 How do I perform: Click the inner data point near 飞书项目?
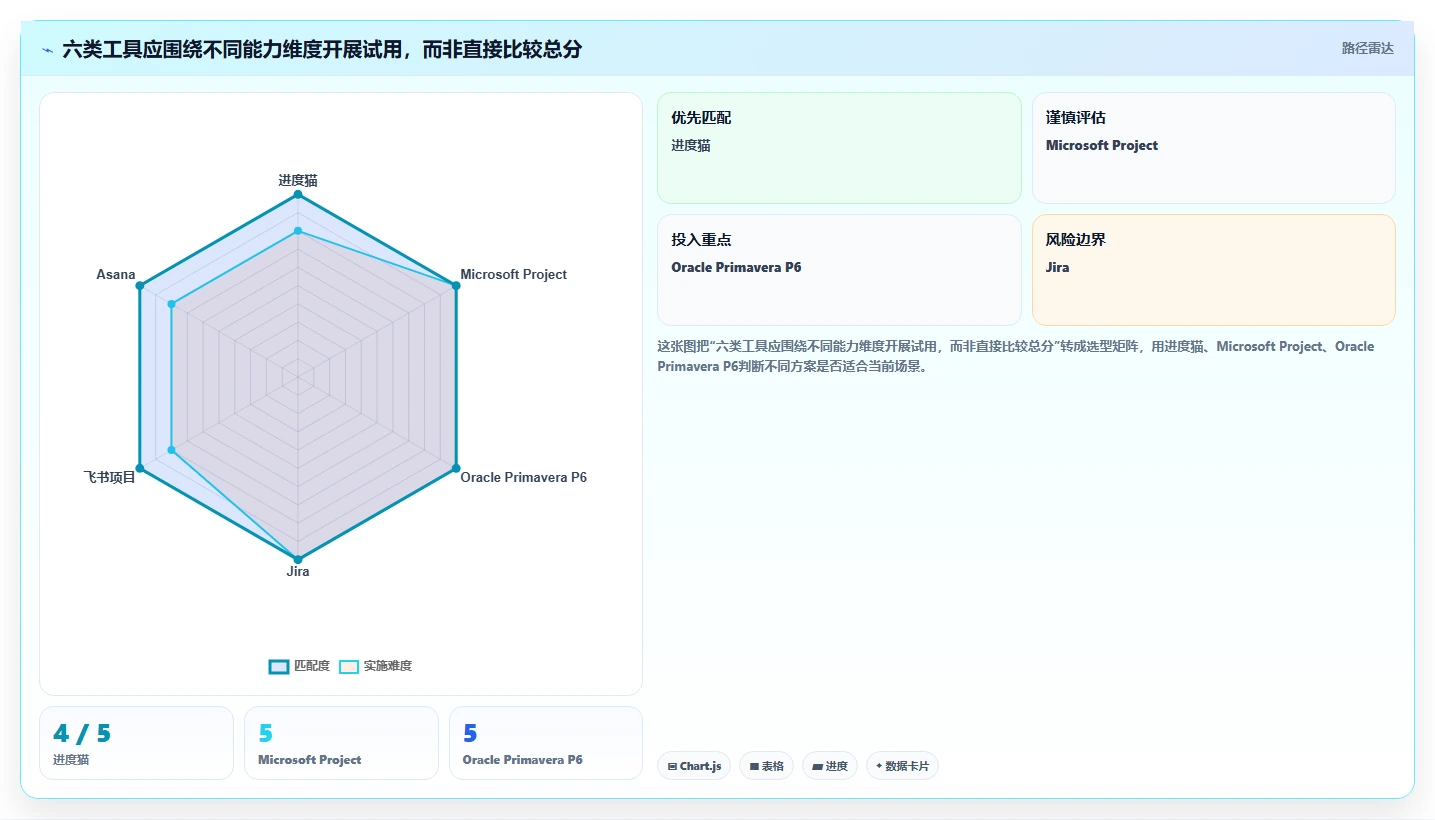(x=172, y=450)
